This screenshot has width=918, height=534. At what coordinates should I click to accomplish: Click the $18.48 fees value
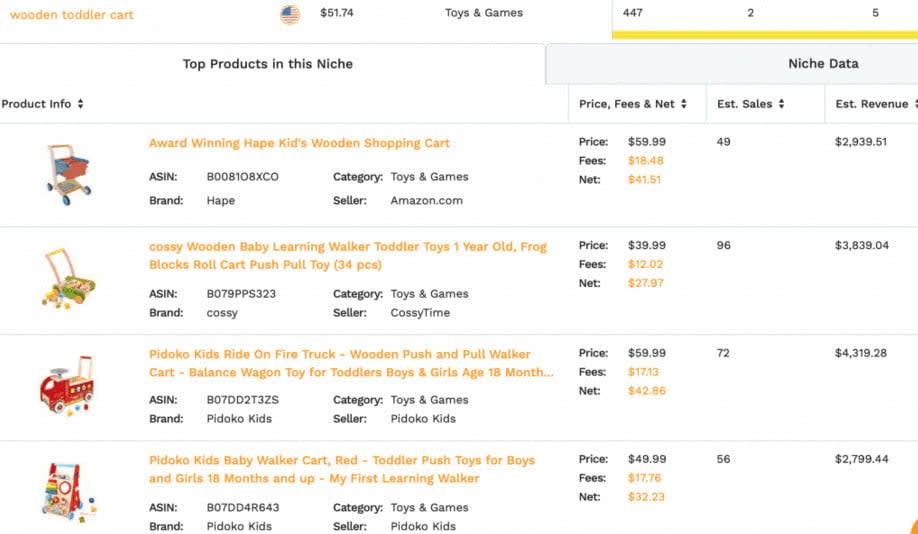645,160
